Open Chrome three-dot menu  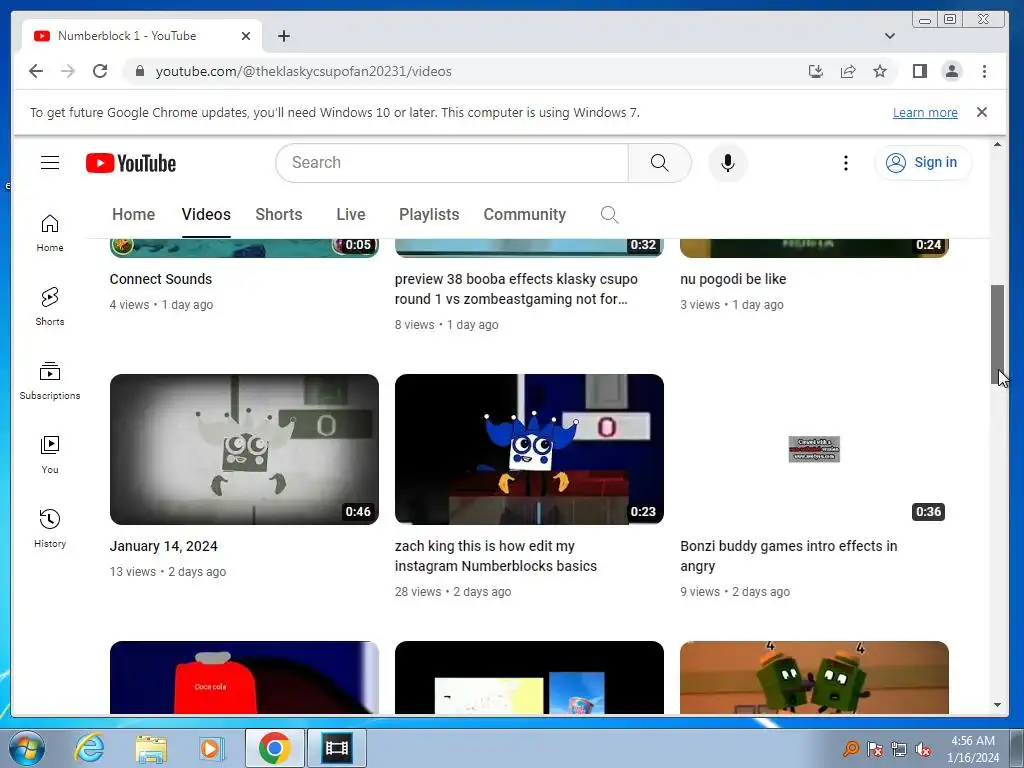coord(984,71)
